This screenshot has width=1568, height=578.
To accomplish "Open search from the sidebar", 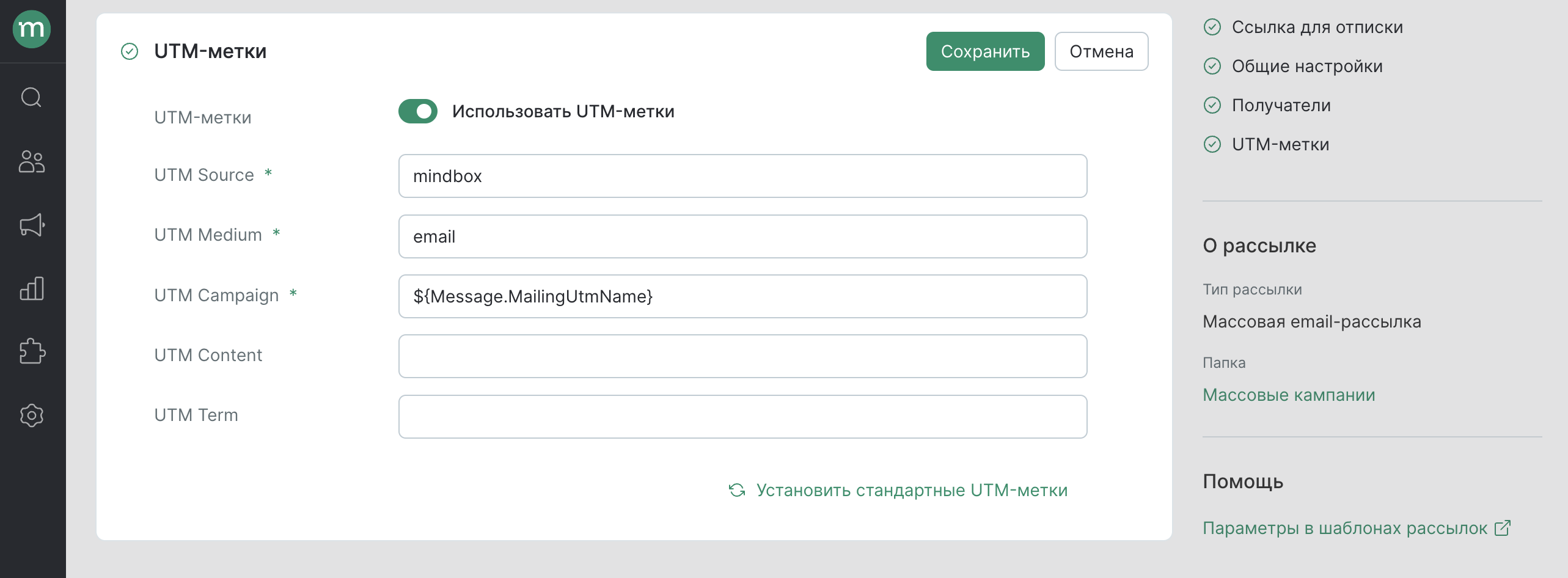I will (32, 97).
